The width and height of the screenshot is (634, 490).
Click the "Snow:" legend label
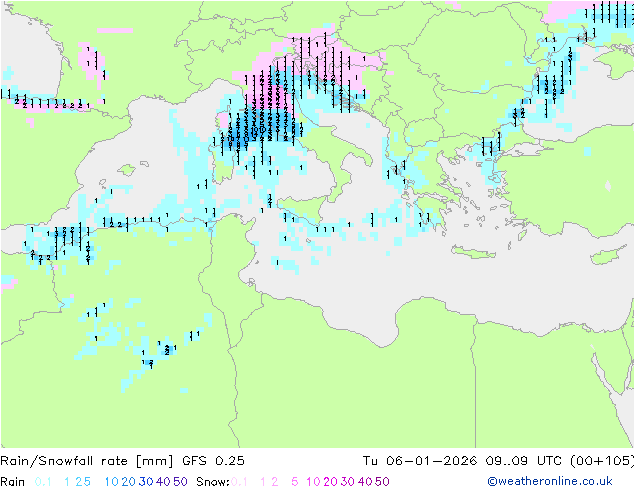click(x=213, y=482)
